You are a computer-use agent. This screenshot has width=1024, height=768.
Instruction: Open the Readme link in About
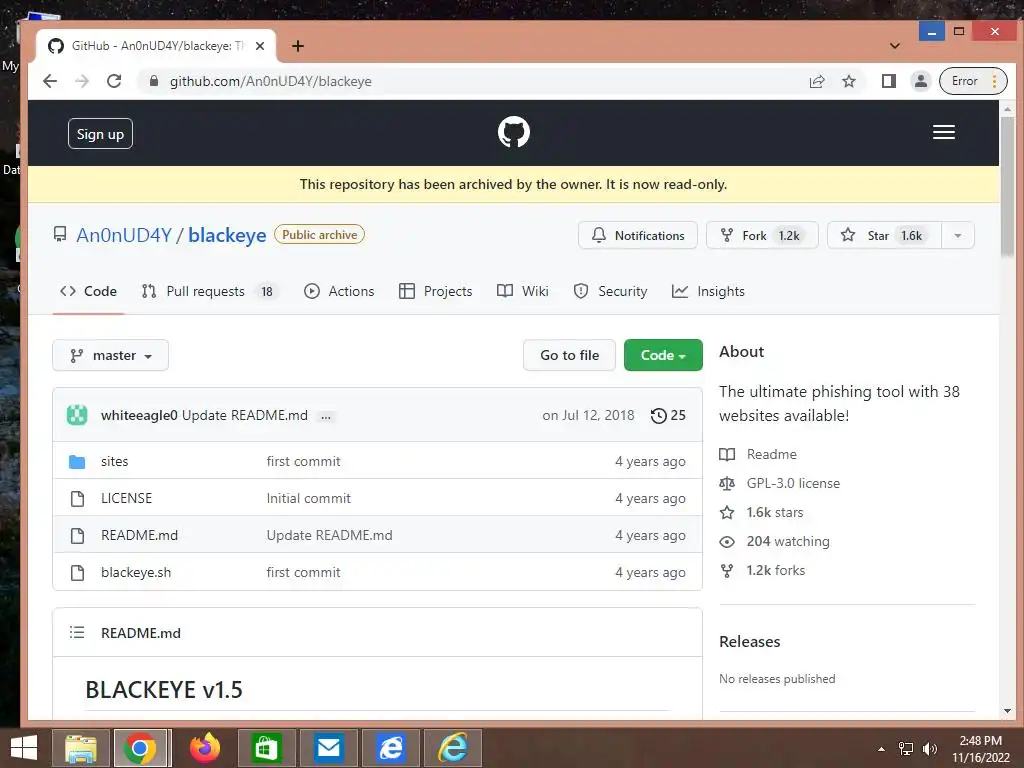771,454
